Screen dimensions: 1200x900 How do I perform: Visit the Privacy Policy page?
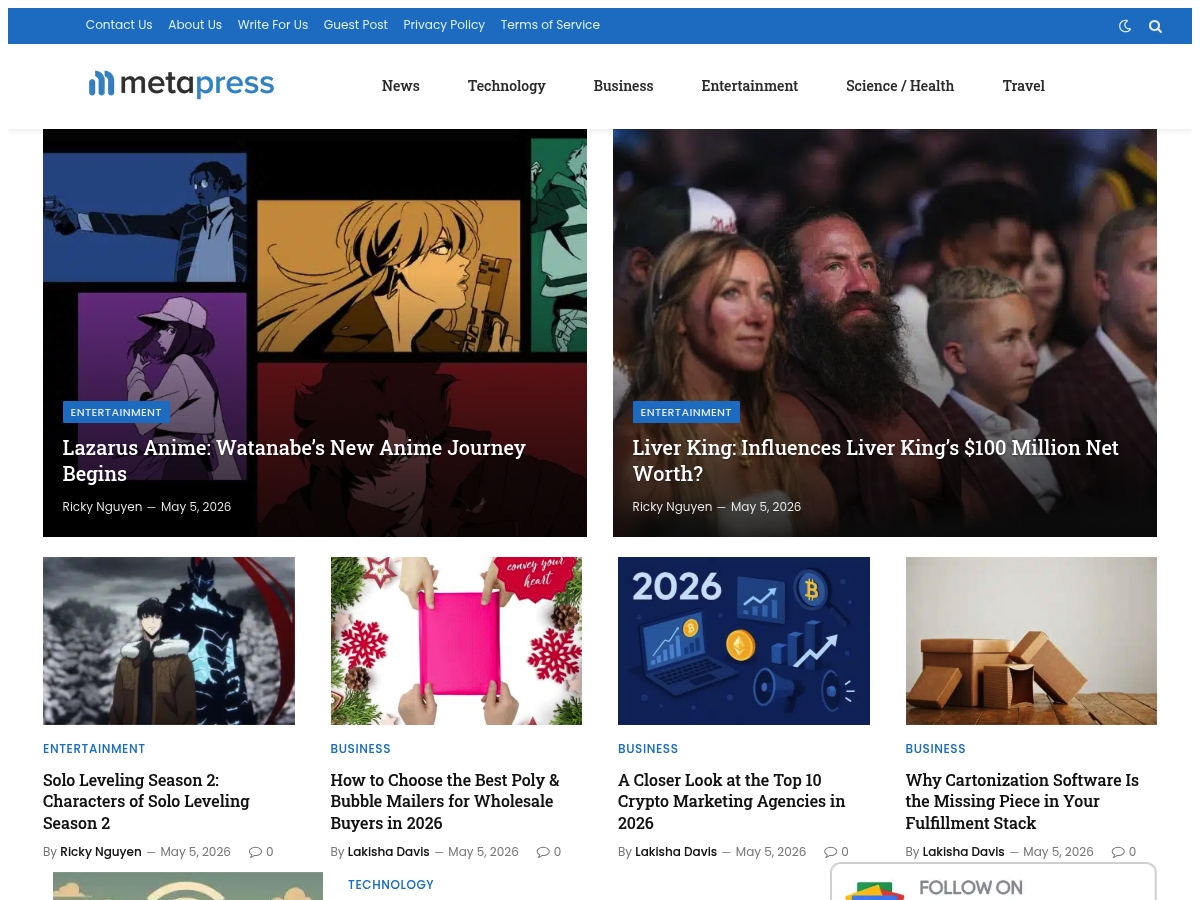[444, 25]
